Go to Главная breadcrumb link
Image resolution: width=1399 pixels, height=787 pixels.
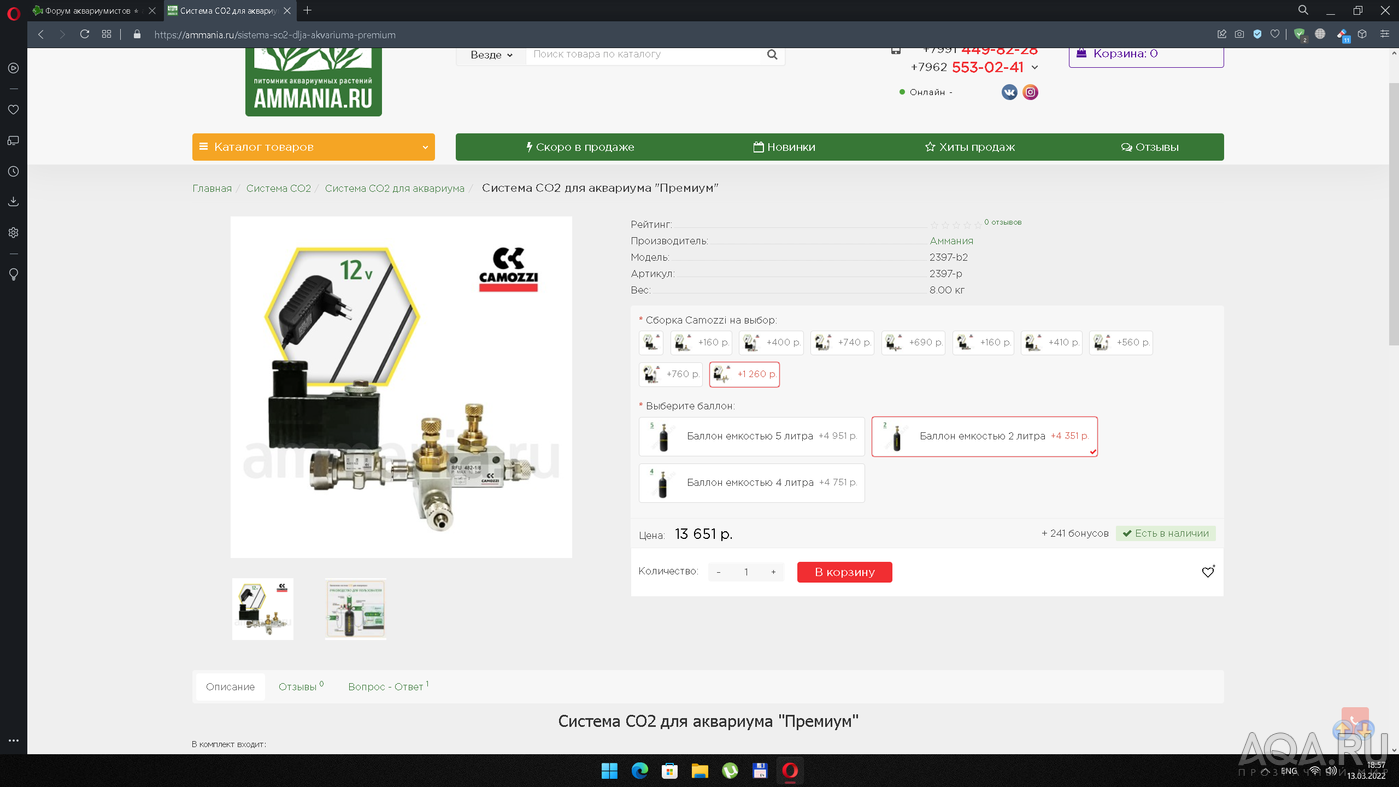(212, 188)
